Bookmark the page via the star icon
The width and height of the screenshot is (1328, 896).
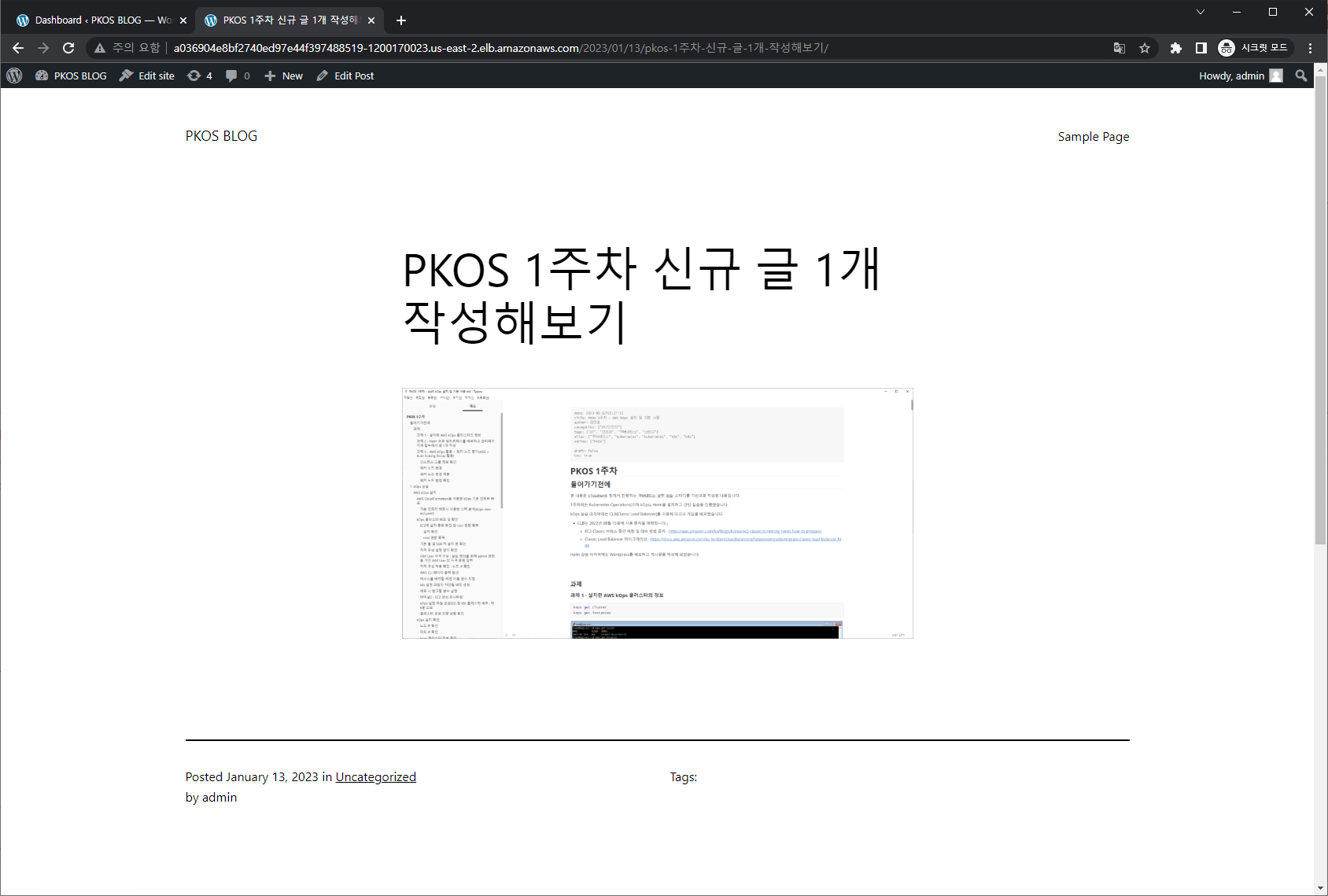click(x=1145, y=48)
